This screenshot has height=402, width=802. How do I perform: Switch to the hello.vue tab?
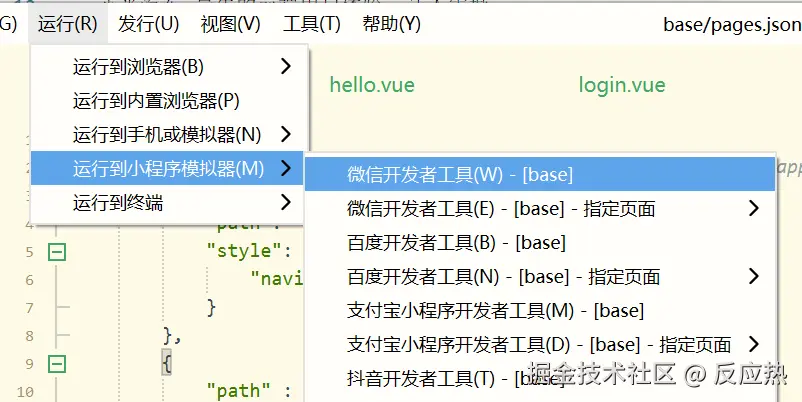[372, 85]
